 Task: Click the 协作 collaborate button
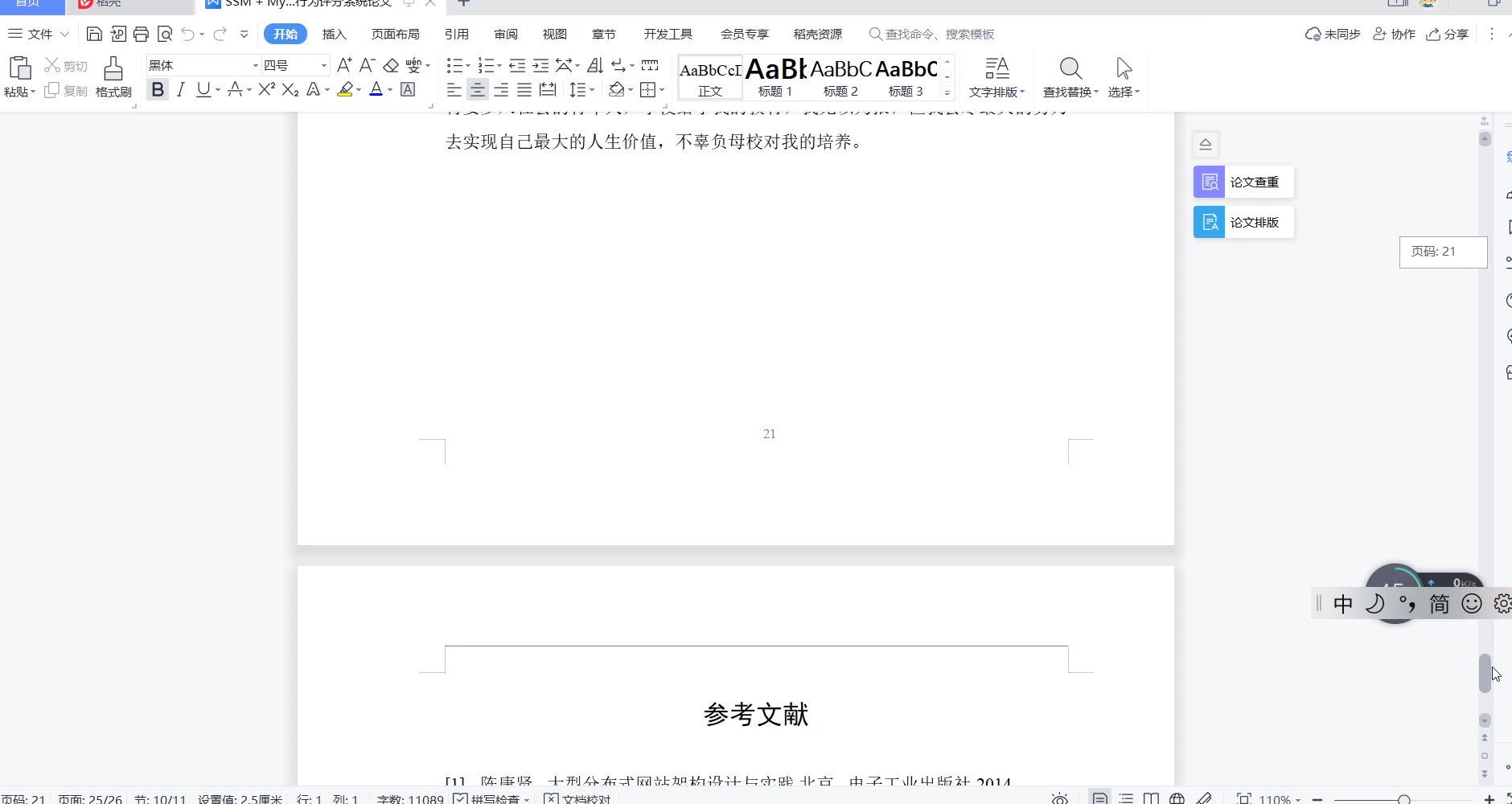[x=1394, y=34]
